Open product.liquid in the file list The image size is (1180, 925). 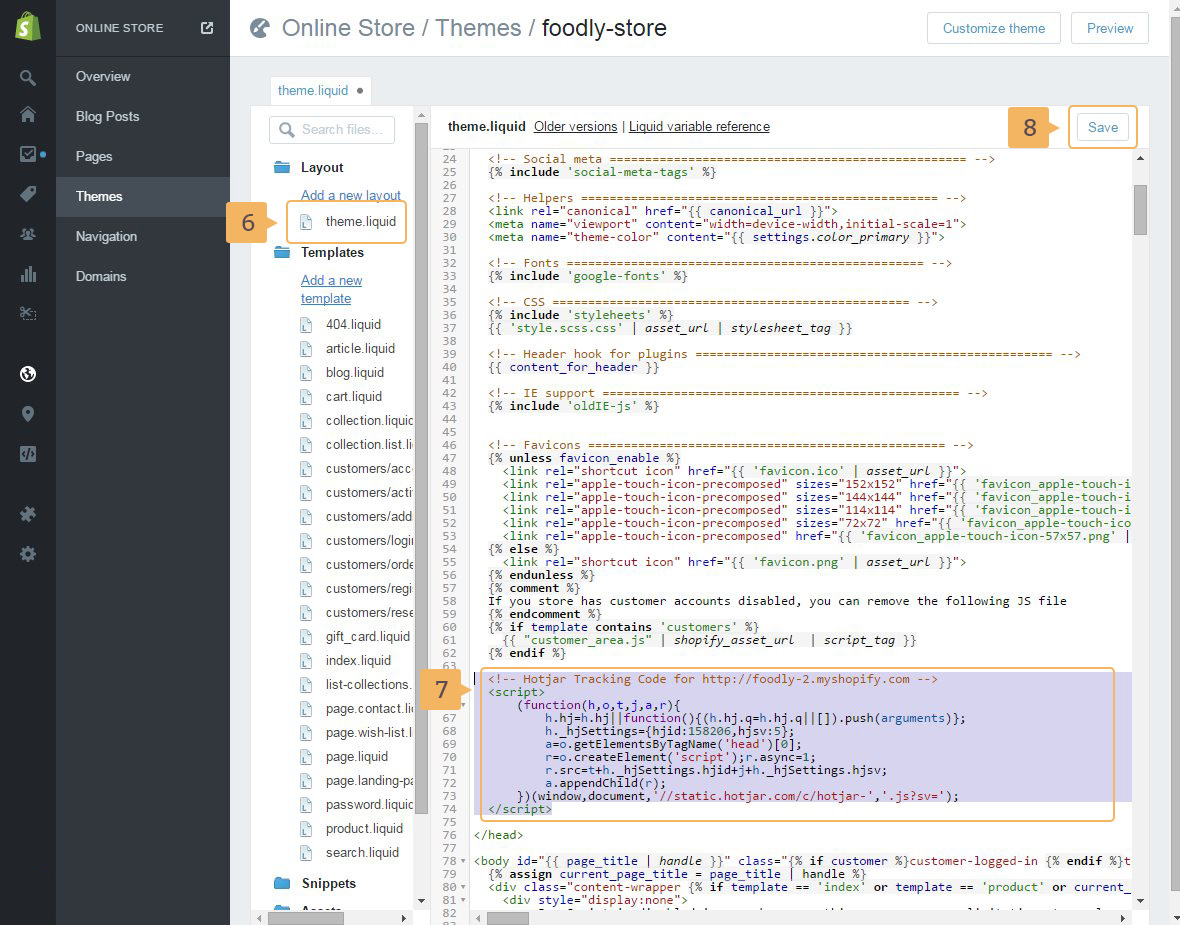tap(364, 829)
